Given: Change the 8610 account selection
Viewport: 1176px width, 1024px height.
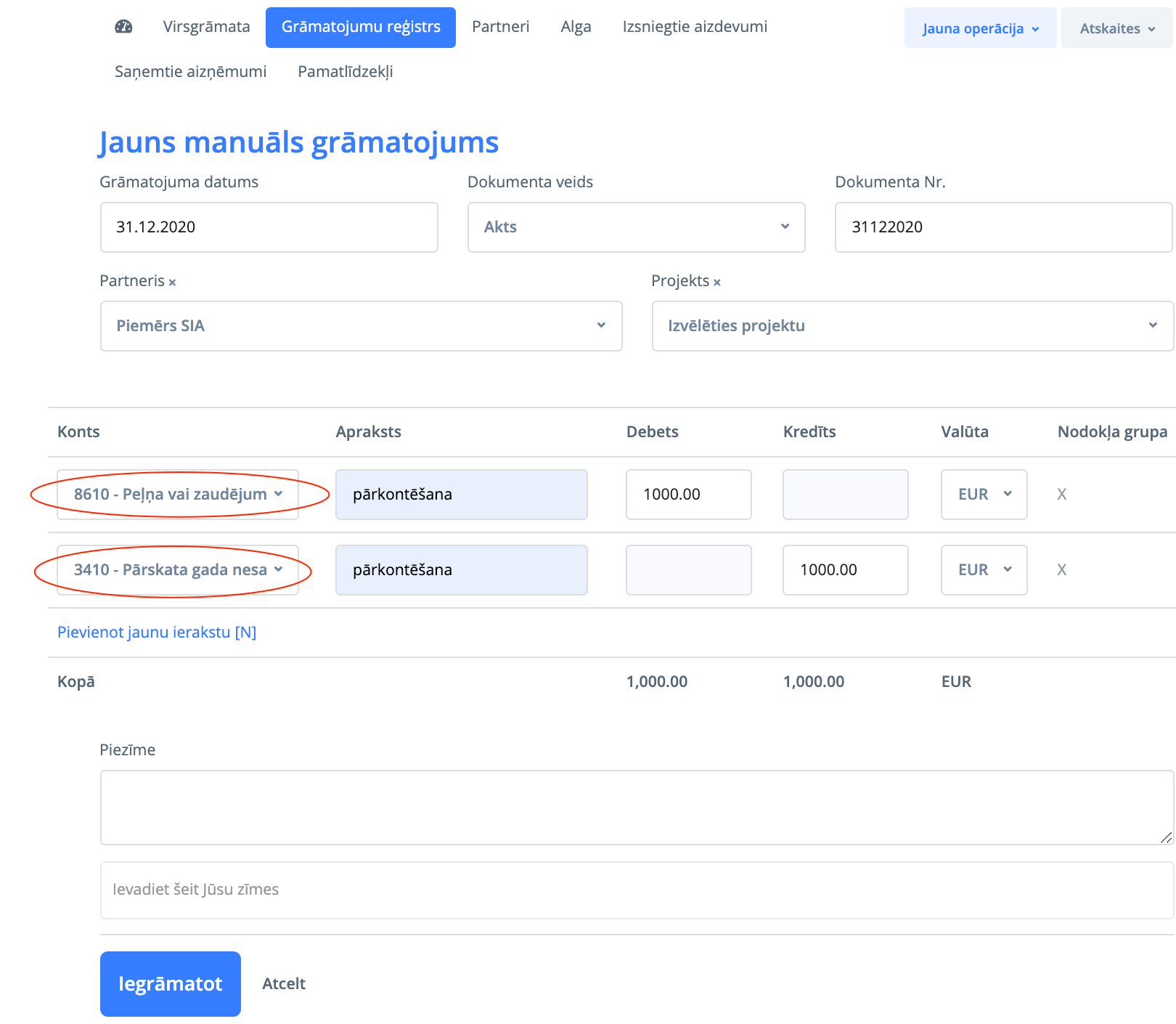Looking at the screenshot, I should 178,495.
